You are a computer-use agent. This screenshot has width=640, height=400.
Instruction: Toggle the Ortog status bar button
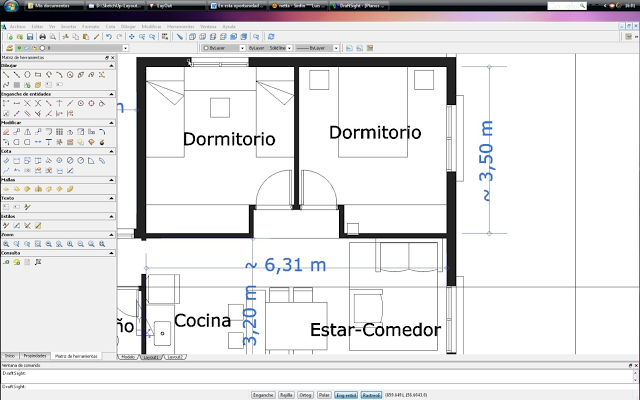click(x=306, y=394)
